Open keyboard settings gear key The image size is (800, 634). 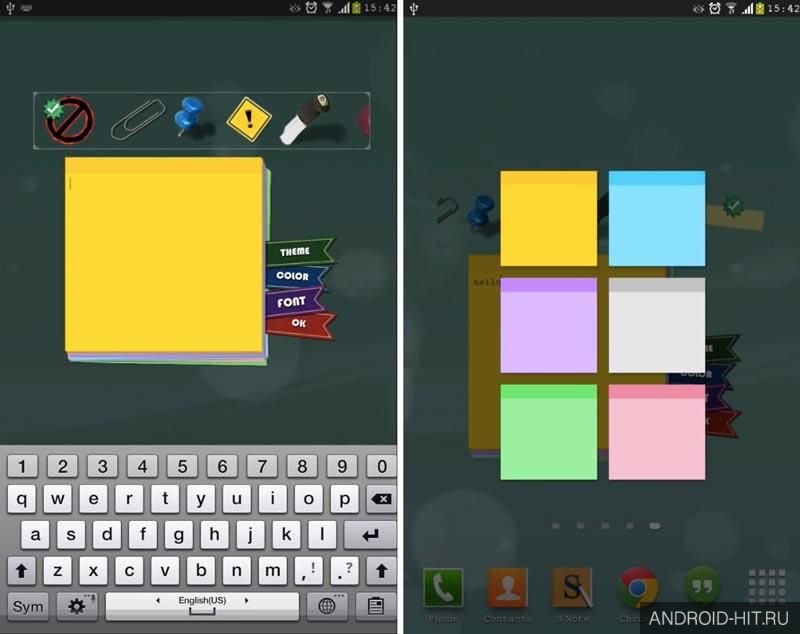[77, 606]
